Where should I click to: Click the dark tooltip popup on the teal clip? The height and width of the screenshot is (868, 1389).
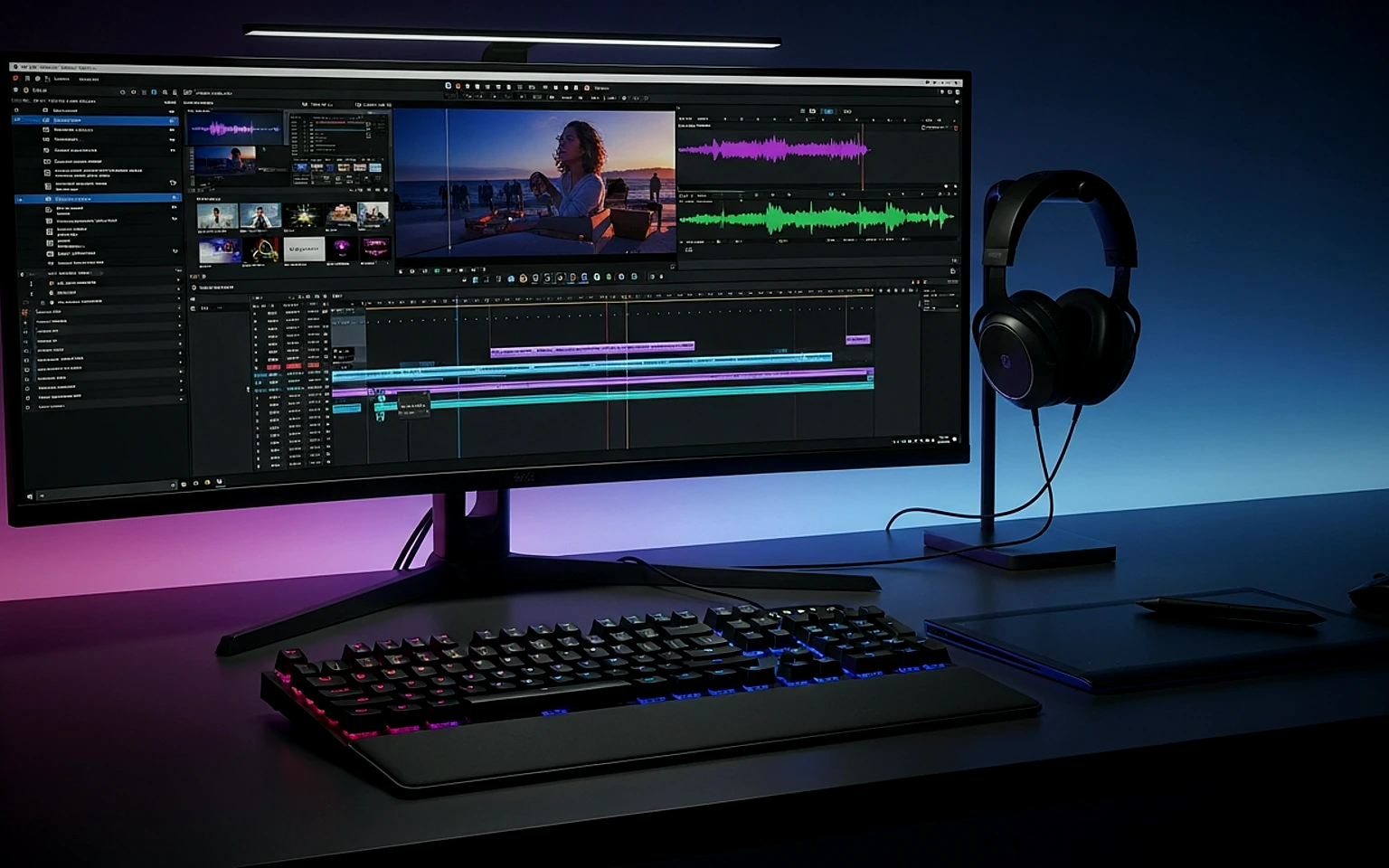pos(413,405)
